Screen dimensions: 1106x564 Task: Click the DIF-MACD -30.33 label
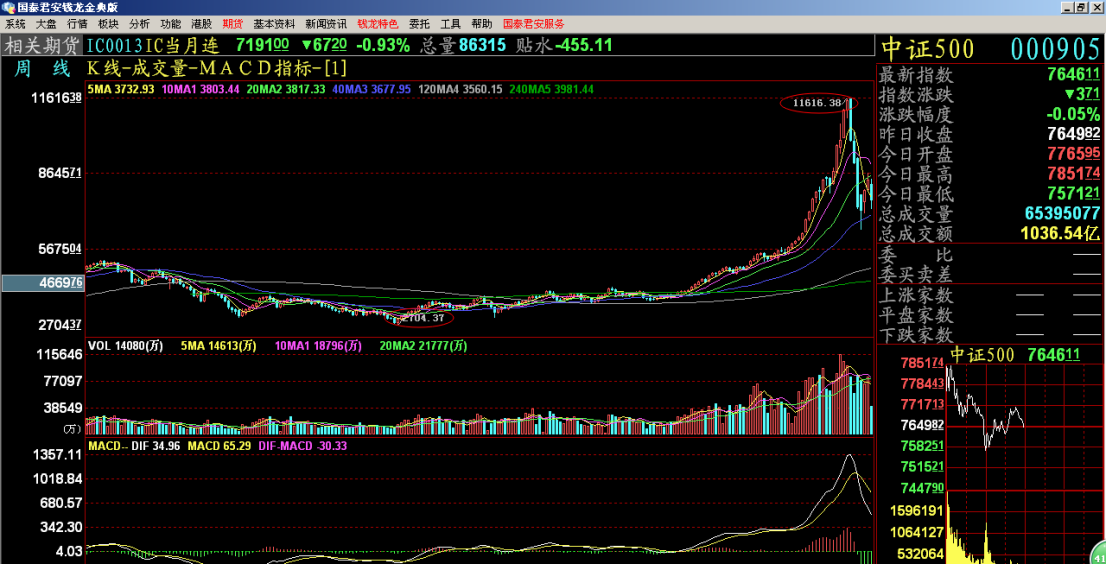pos(302,446)
